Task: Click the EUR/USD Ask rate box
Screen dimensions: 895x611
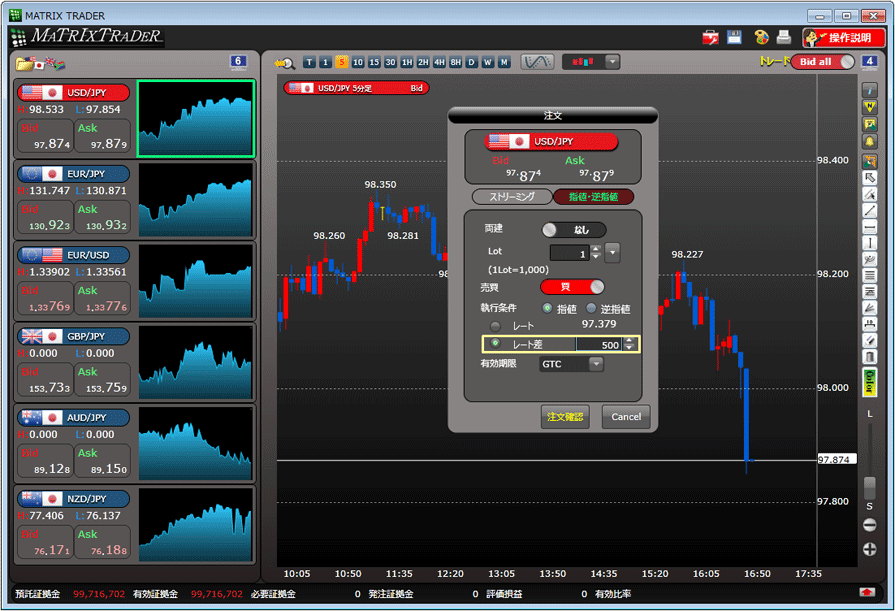Action: coord(103,299)
